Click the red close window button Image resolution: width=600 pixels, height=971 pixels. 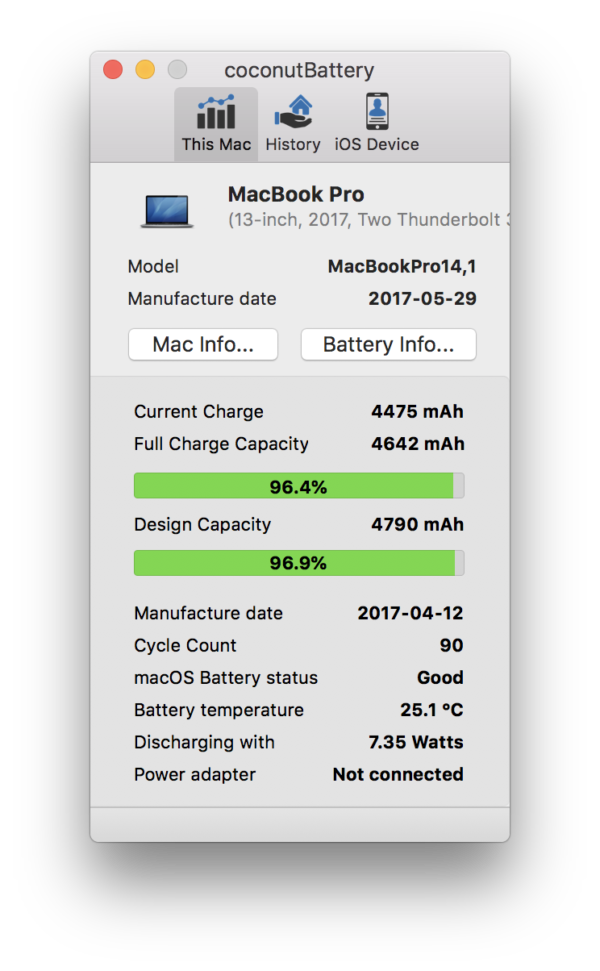tap(113, 69)
